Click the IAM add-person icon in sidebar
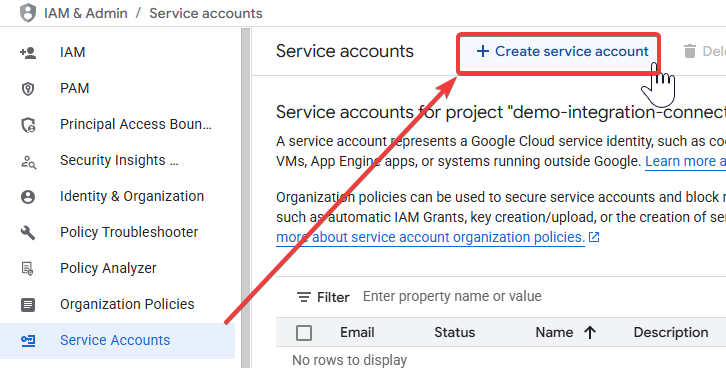 click(28, 52)
